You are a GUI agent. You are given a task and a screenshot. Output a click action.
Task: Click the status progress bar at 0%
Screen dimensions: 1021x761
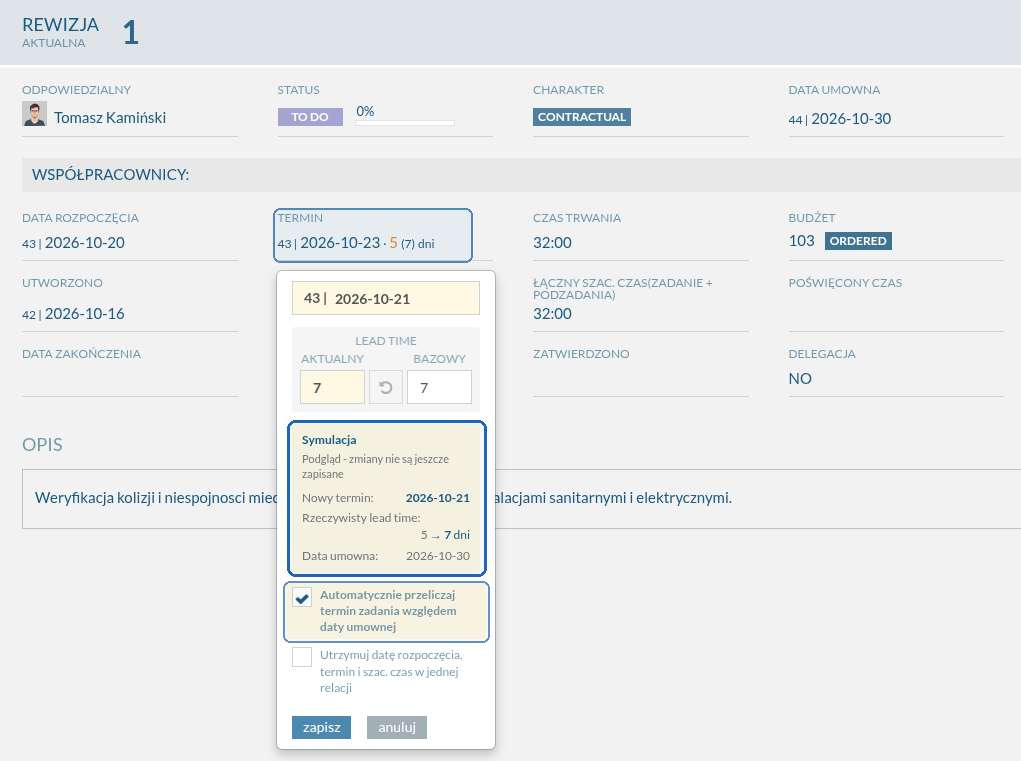405,122
